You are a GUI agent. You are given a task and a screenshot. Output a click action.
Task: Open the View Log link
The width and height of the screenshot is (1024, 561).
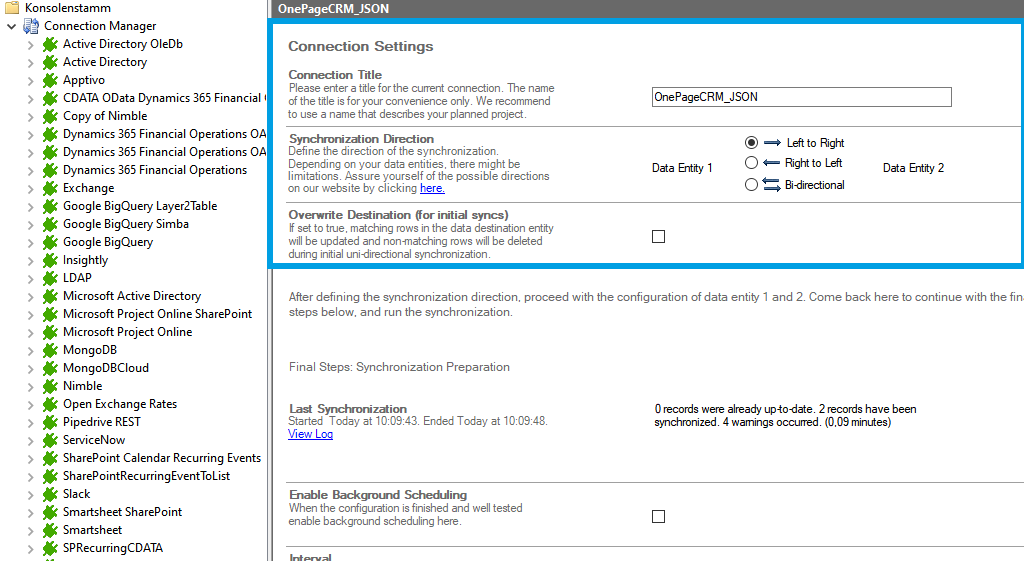pos(310,434)
